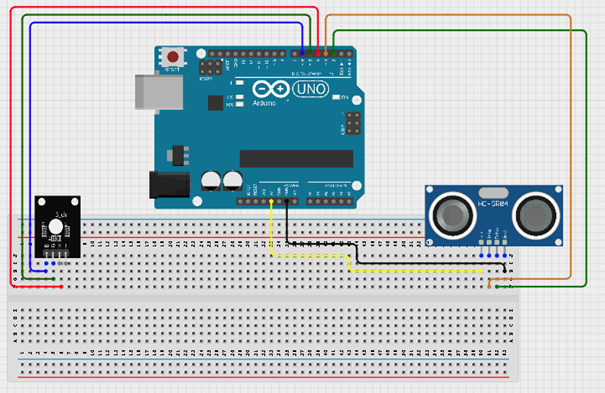Select the black DC power jack on Arduino
Image resolution: width=605 pixels, height=393 pixels.
169,185
